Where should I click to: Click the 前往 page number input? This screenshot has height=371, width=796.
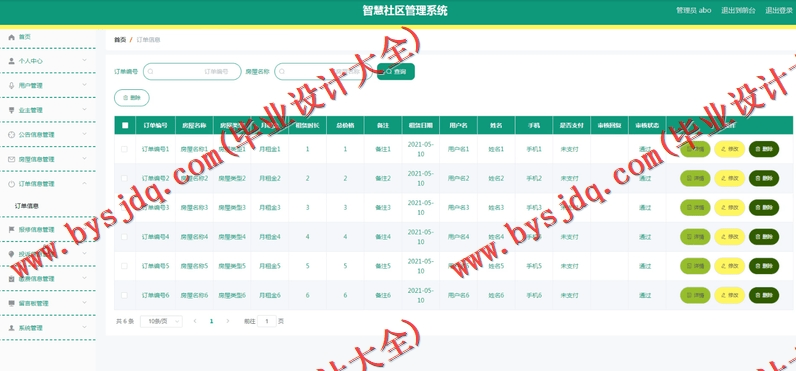[x=267, y=321]
